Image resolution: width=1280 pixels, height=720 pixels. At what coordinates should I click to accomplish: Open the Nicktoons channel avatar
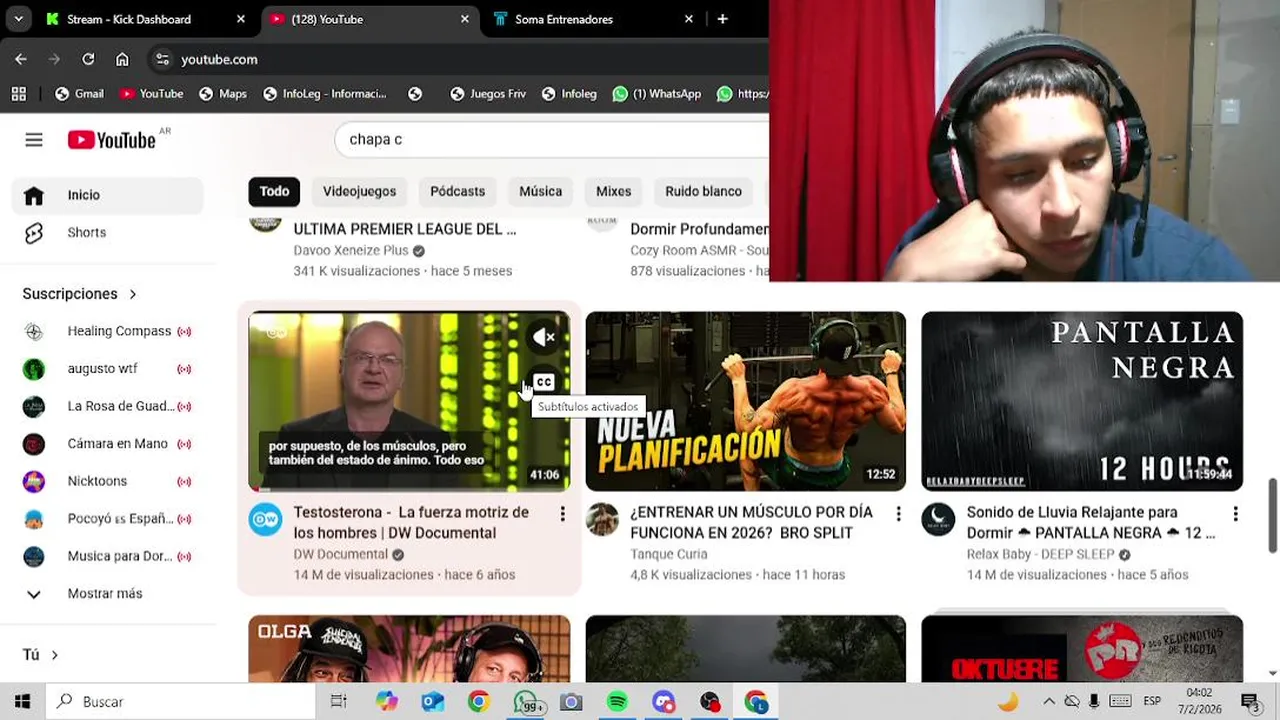click(34, 481)
